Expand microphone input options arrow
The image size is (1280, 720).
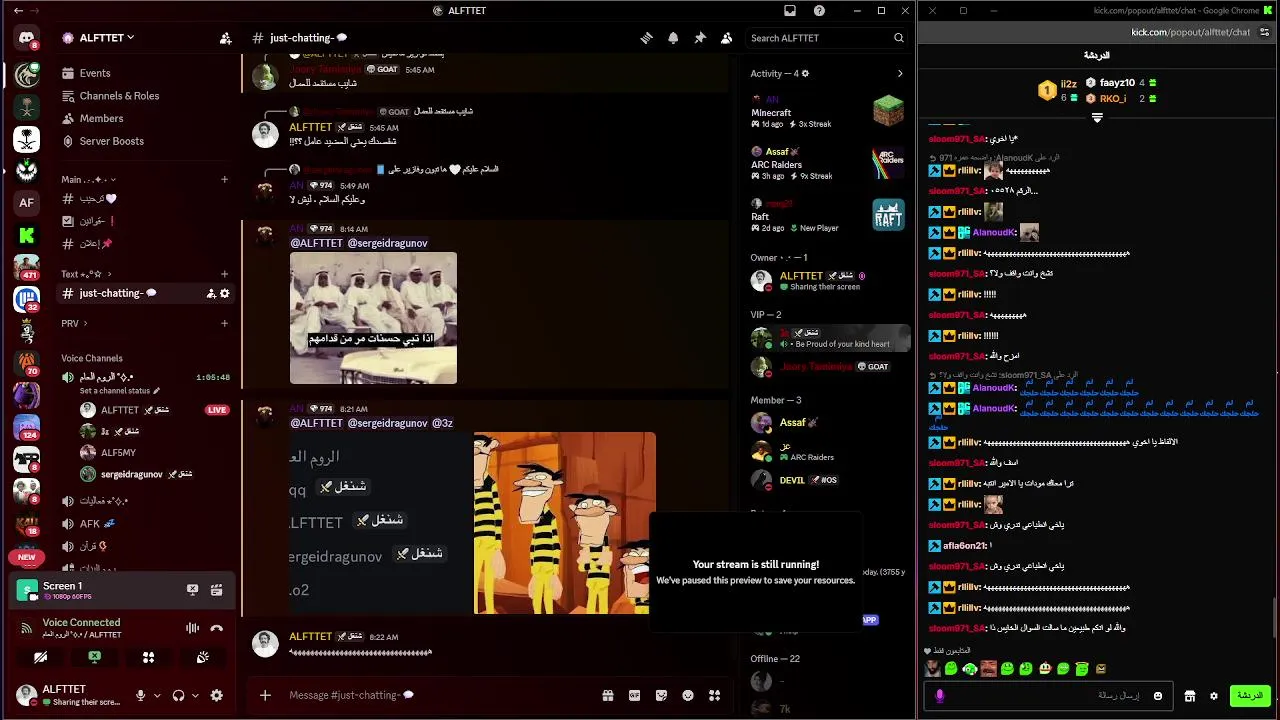click(157, 695)
